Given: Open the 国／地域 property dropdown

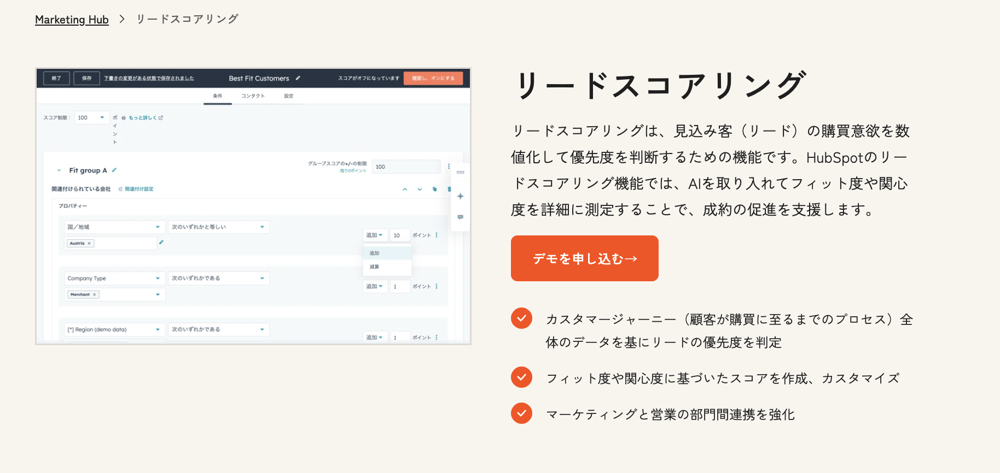Looking at the screenshot, I should pos(115,227).
